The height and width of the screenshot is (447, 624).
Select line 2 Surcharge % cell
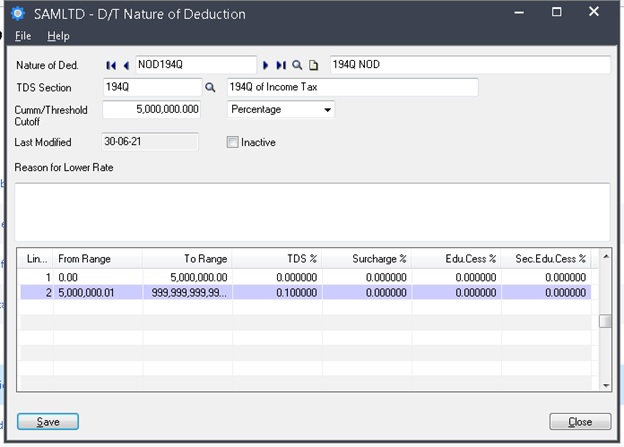pos(367,293)
